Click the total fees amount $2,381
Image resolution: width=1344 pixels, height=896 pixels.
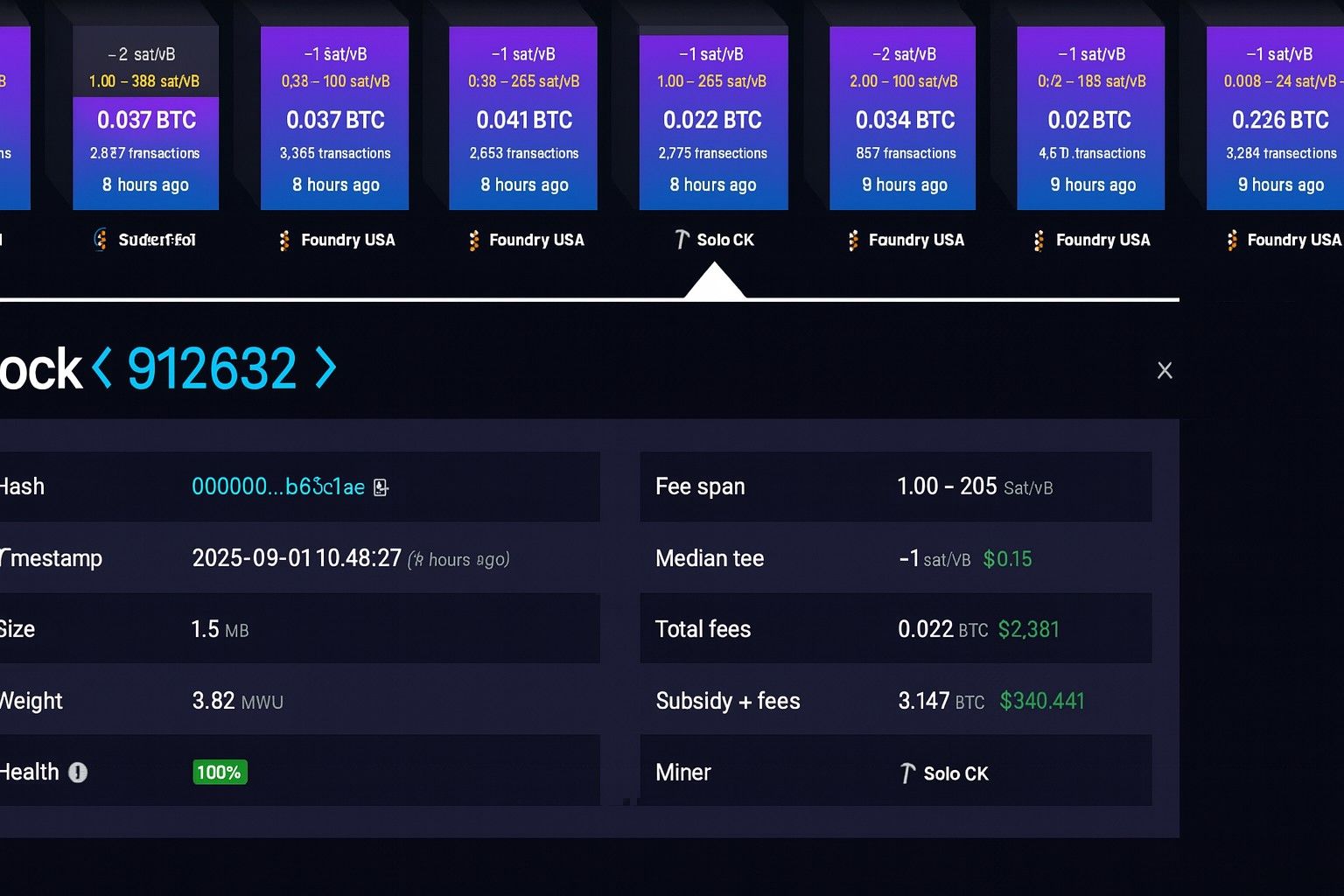pos(1028,629)
